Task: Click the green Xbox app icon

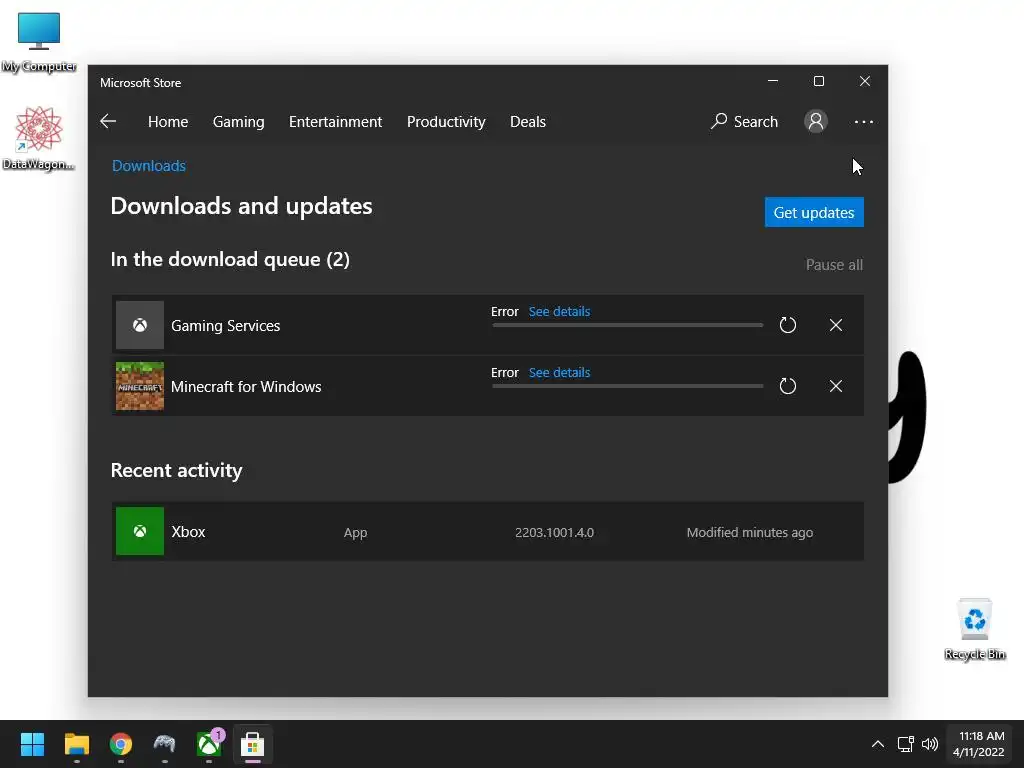Action: pos(140,531)
